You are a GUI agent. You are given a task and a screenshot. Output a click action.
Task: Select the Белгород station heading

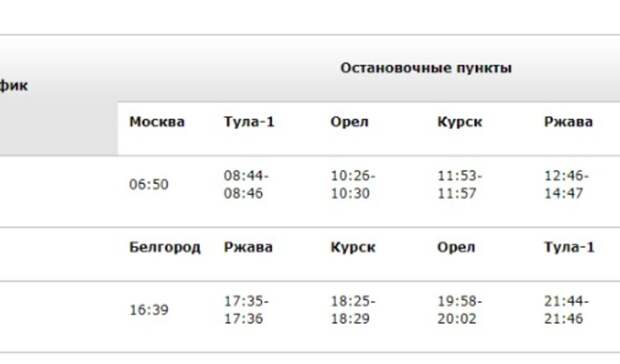[165, 248]
